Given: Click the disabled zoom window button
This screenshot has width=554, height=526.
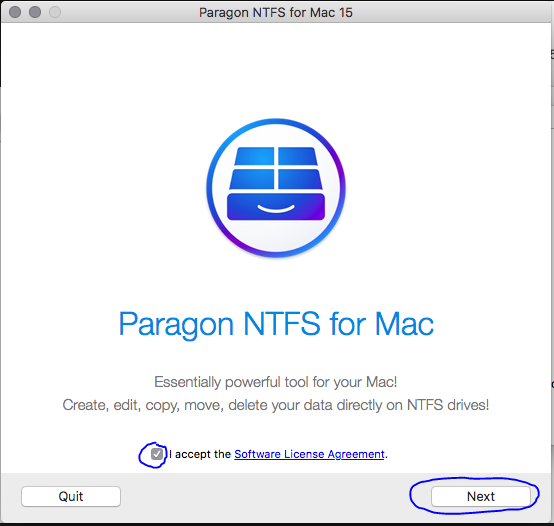Looking at the screenshot, I should coord(55,12).
